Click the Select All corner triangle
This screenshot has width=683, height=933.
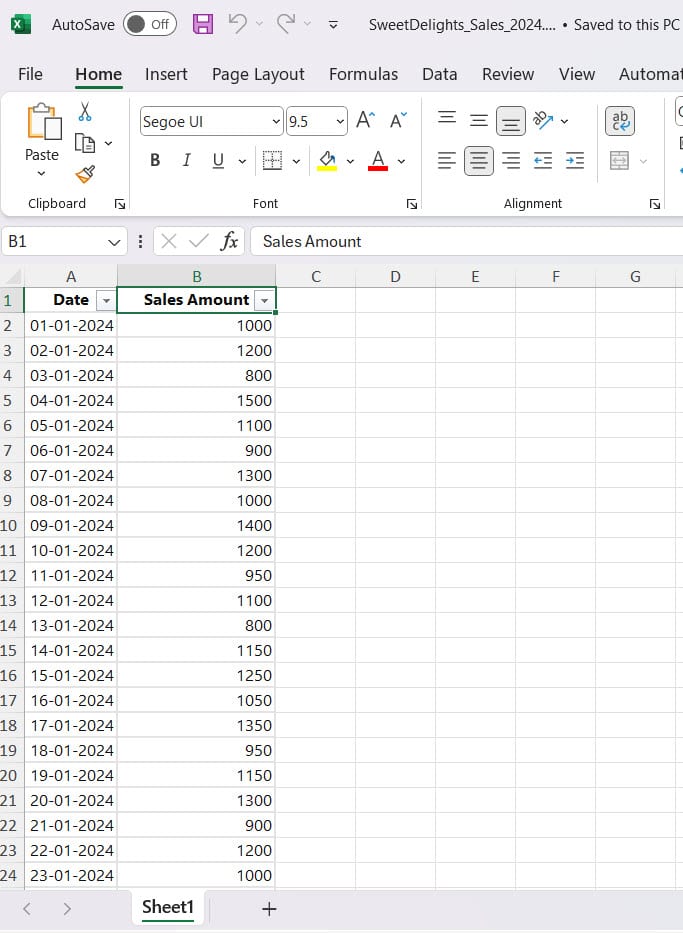coord(13,277)
